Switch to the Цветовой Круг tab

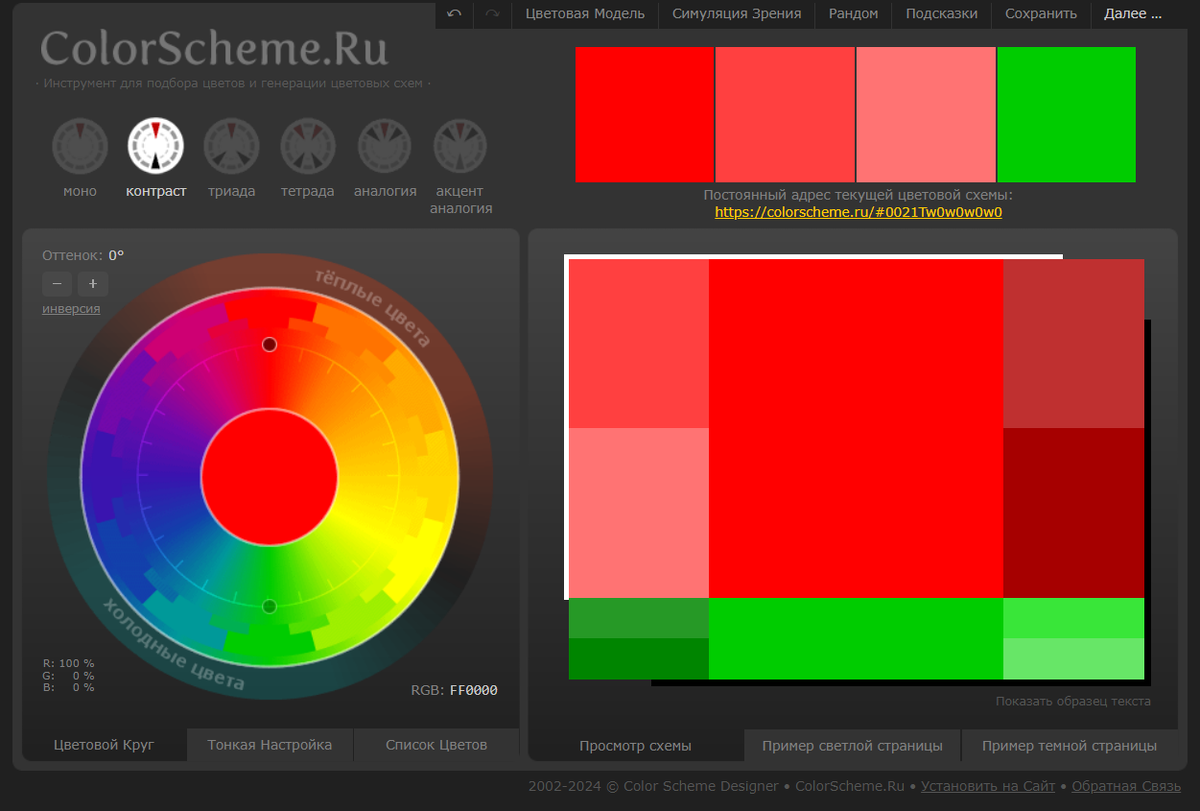pos(104,745)
